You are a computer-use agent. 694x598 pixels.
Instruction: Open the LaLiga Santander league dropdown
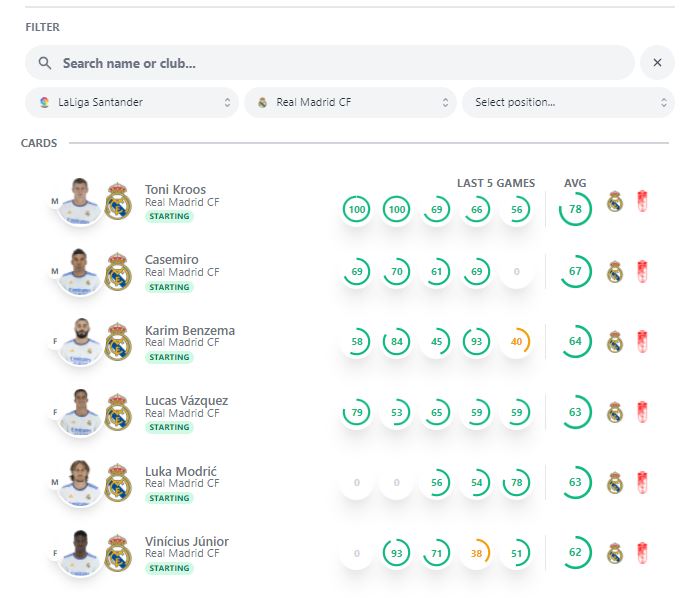coord(132,102)
